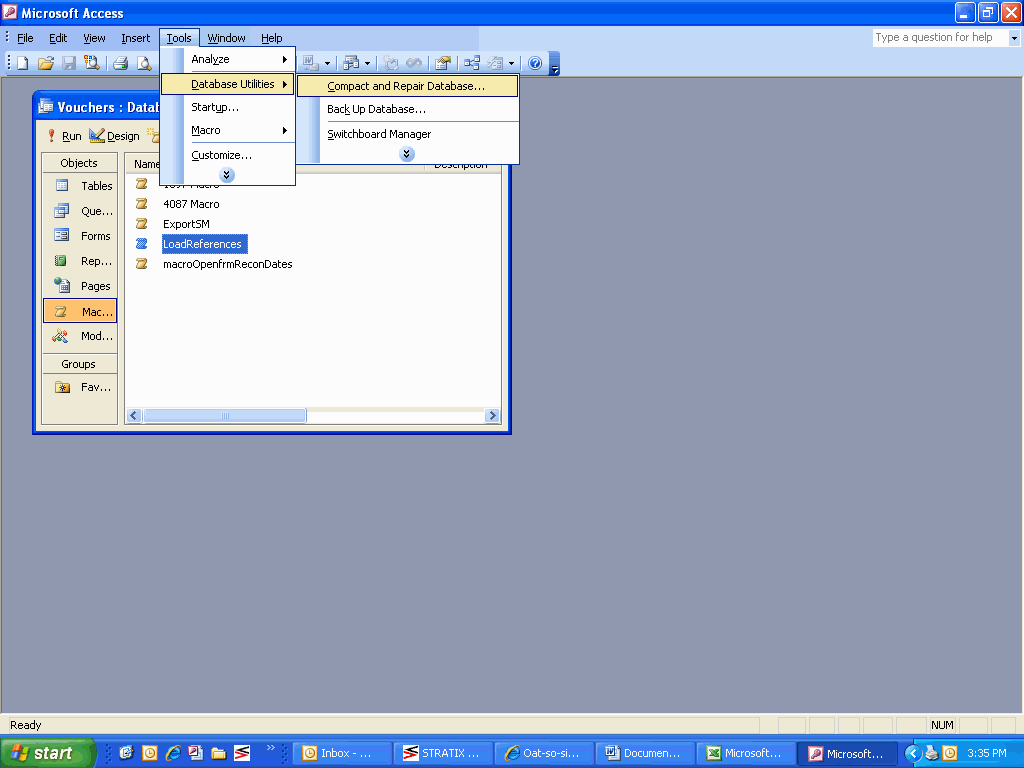Launch Internet Explorer from quick launch
1024x768 pixels.
coord(173,753)
